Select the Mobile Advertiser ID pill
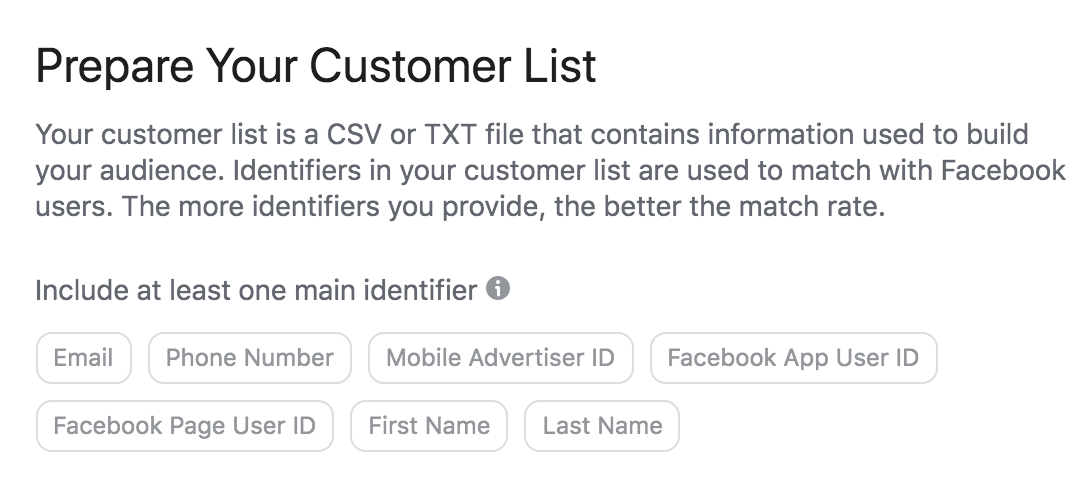1092x478 pixels. (500, 358)
